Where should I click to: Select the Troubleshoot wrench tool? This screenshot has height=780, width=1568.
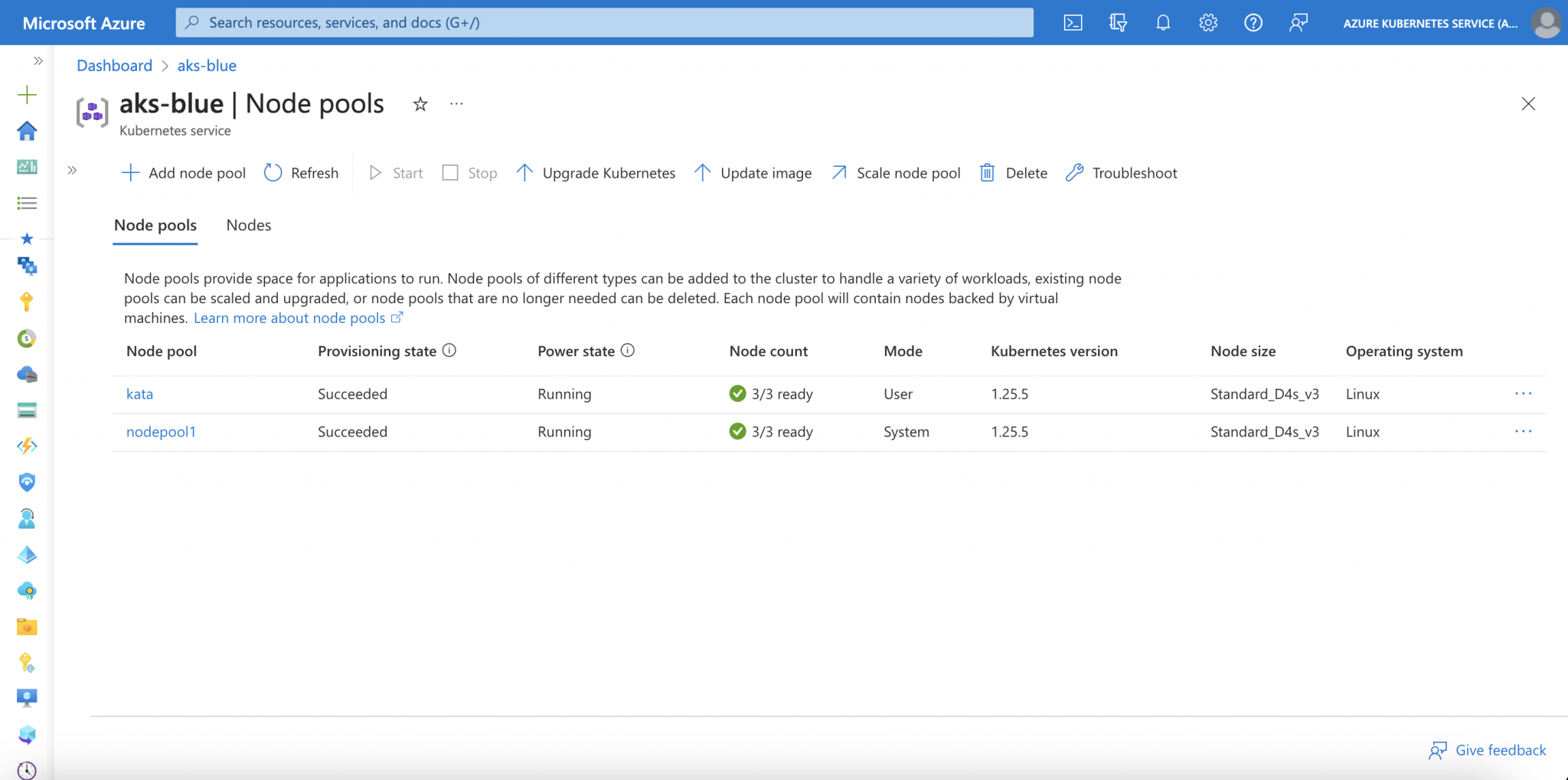tap(1122, 173)
